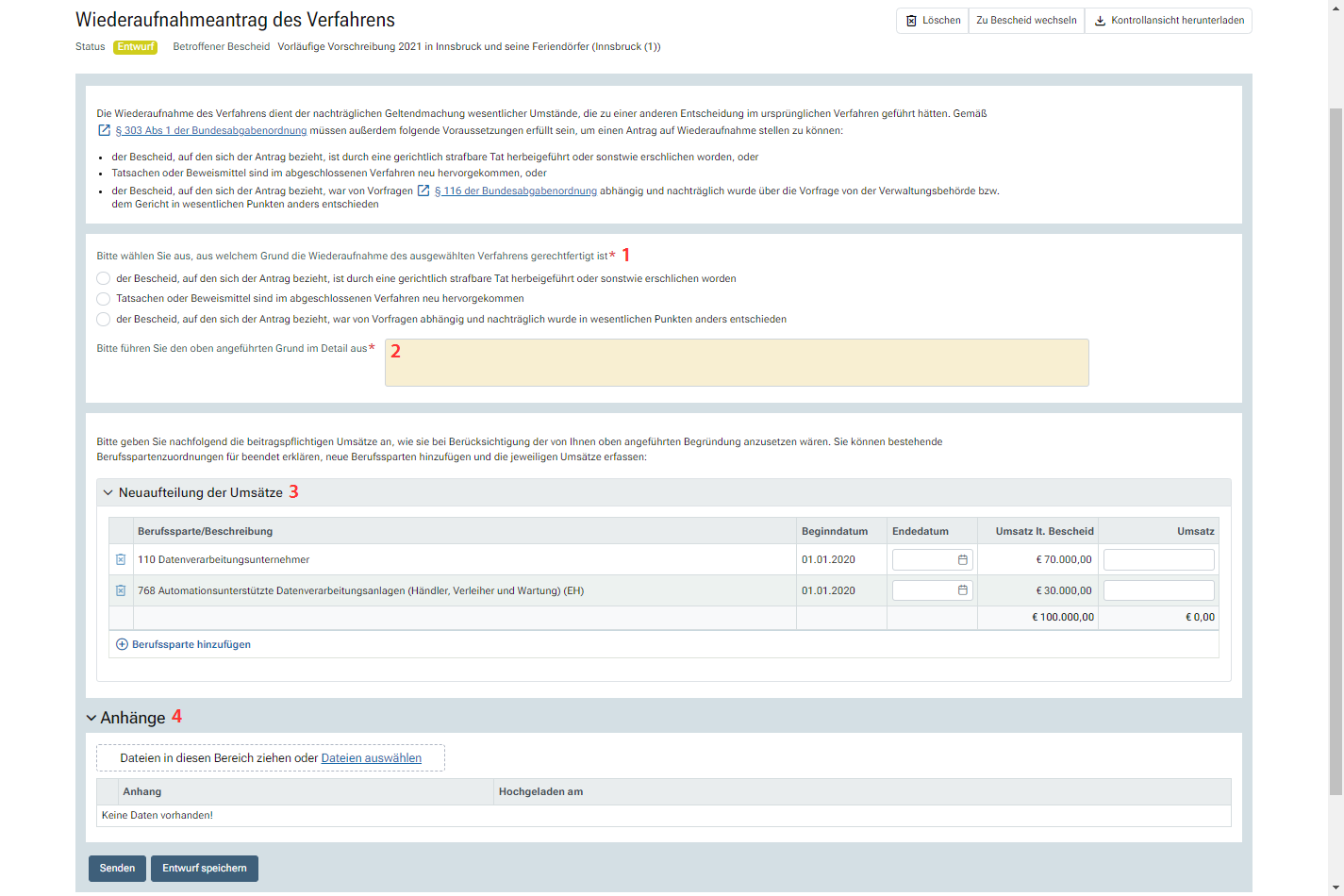Open calendar picker for row 768 Endedatum
1344x896 pixels.
coord(963,591)
